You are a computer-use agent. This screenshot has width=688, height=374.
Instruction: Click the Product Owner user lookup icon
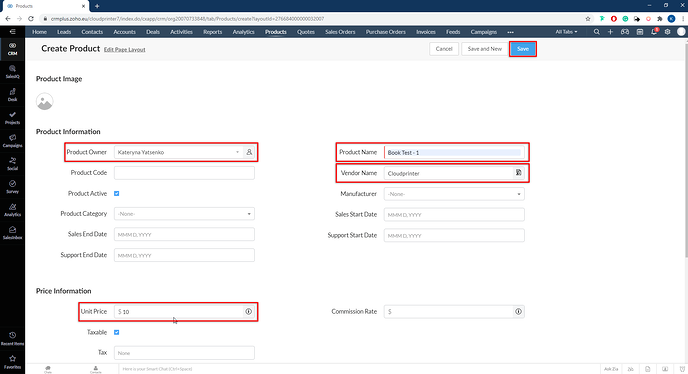coord(249,152)
